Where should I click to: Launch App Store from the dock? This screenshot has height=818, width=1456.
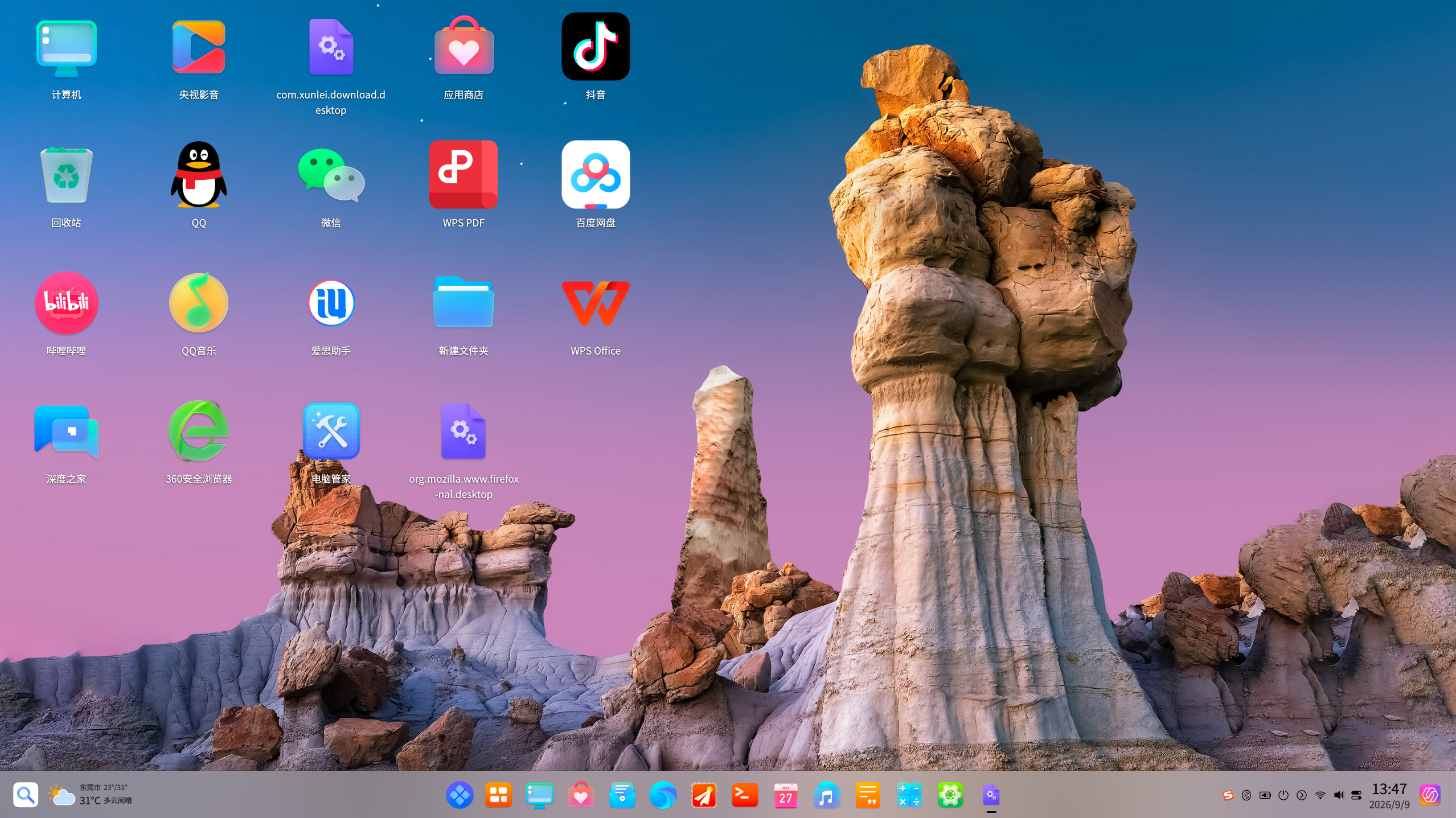[x=580, y=795]
